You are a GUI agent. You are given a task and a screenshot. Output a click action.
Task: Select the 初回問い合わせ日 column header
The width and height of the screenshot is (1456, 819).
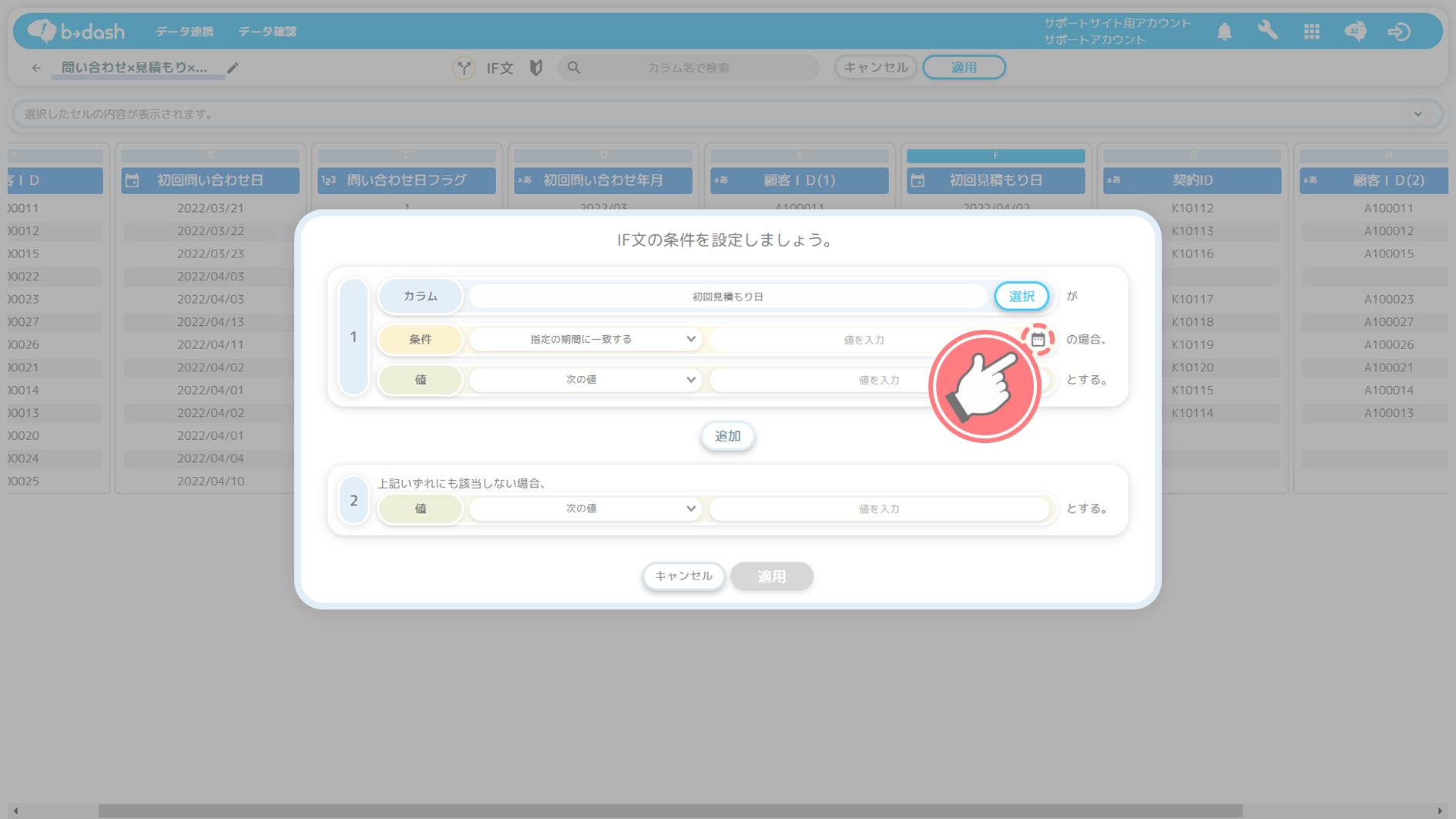pyautogui.click(x=210, y=180)
